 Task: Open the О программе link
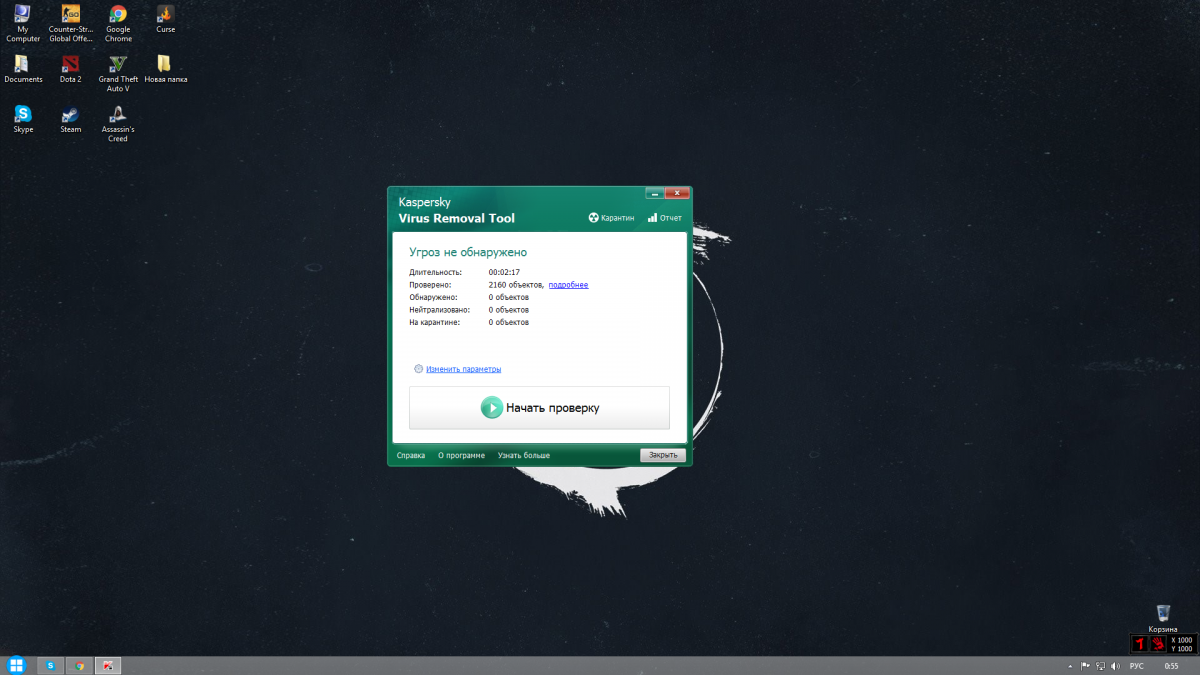[x=461, y=455]
